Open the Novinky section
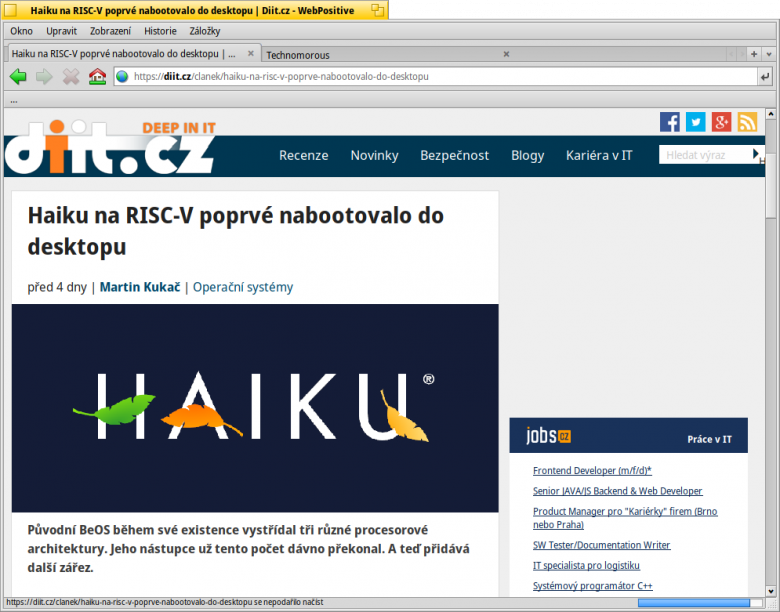This screenshot has width=780, height=612. [374, 155]
